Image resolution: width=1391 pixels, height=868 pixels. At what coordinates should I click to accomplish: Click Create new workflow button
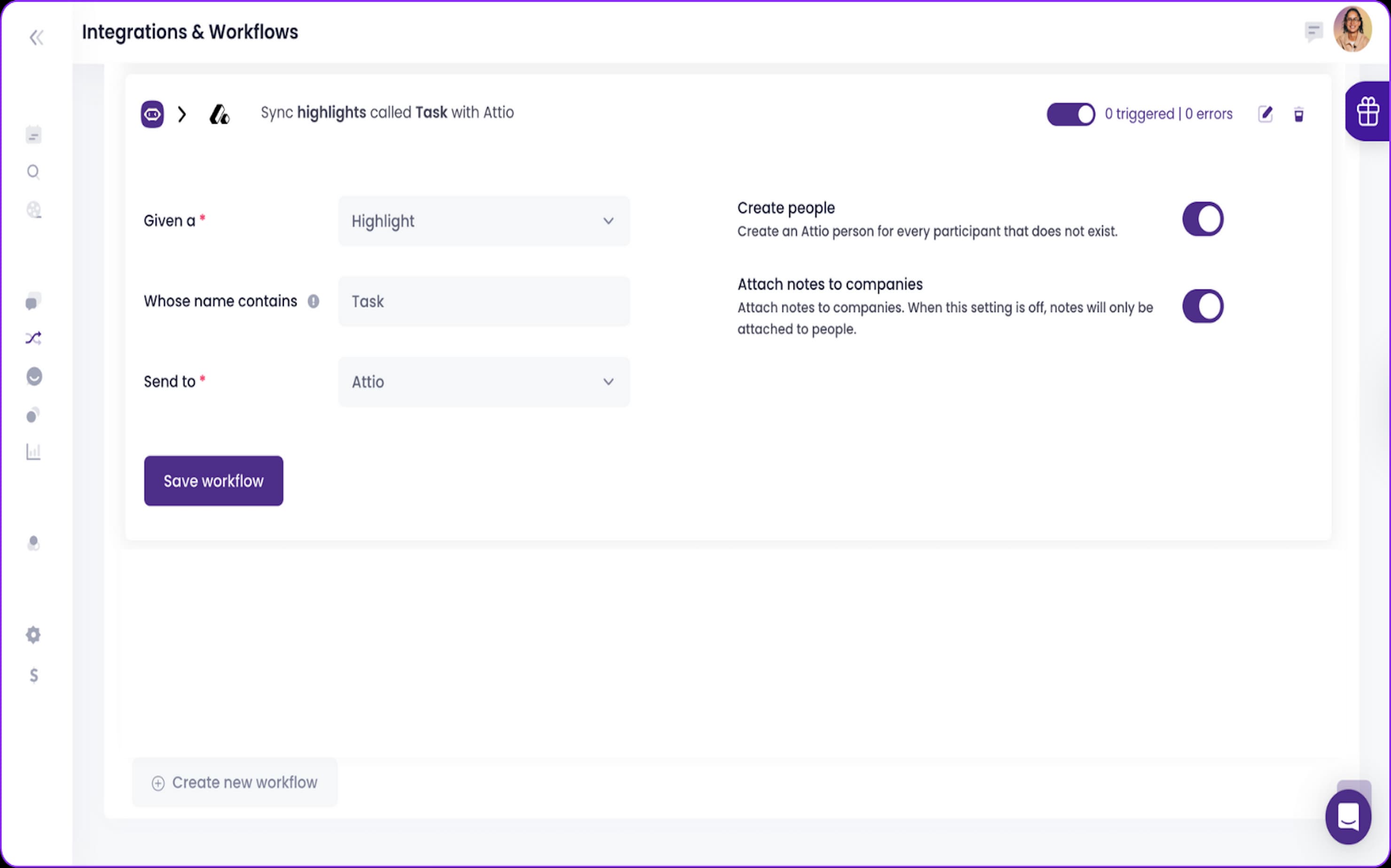tap(235, 782)
